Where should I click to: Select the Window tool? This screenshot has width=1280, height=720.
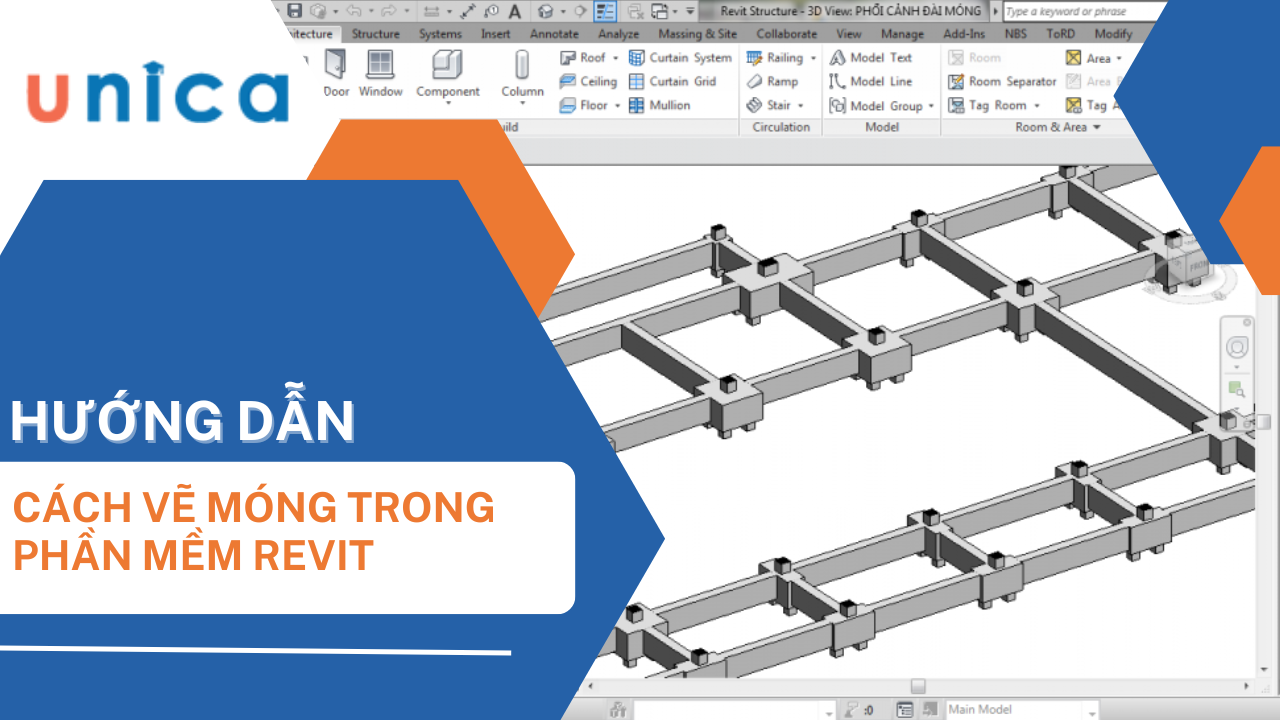pos(380,74)
